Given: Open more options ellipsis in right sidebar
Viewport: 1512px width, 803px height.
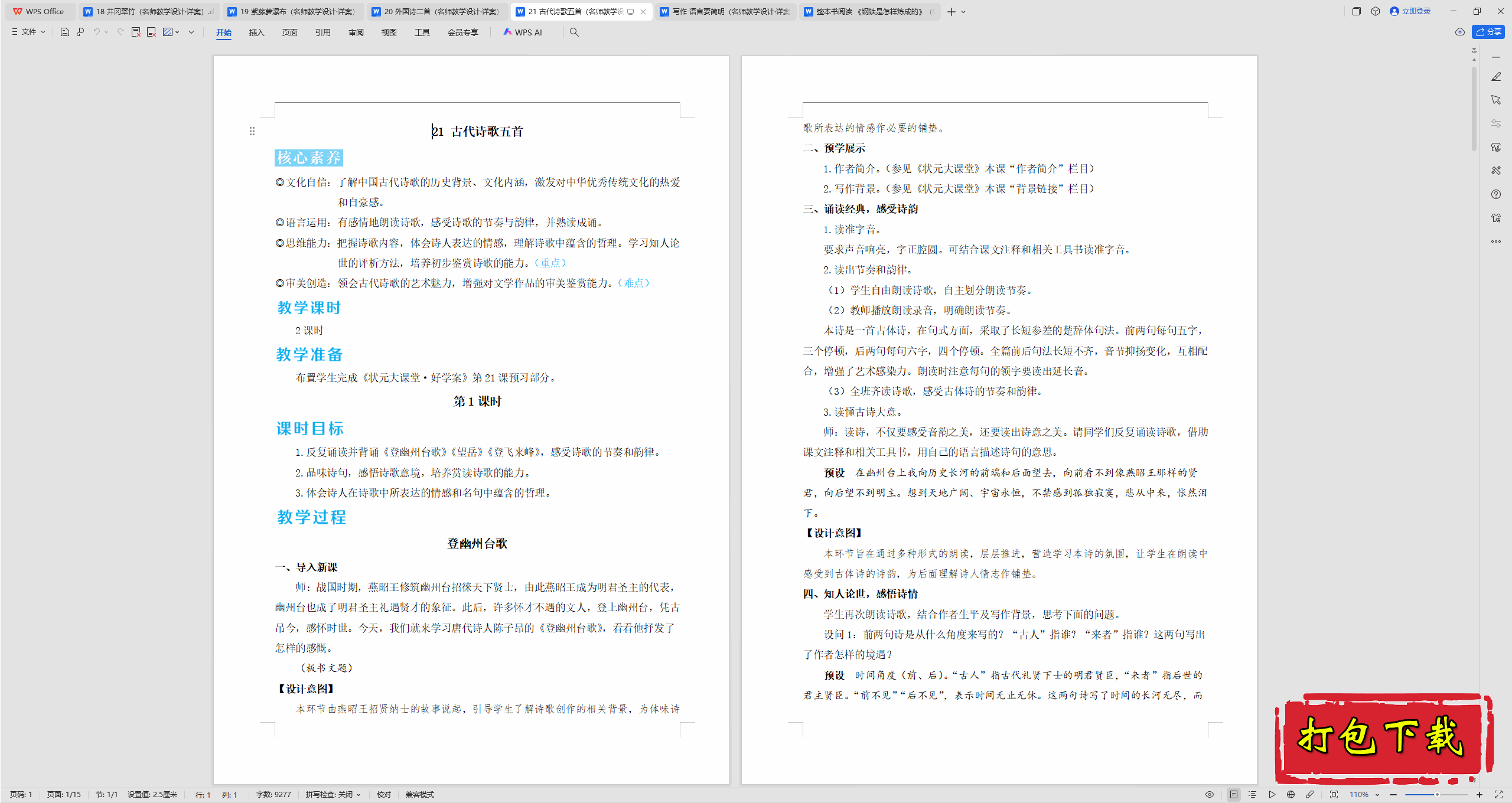Looking at the screenshot, I should point(1496,241).
